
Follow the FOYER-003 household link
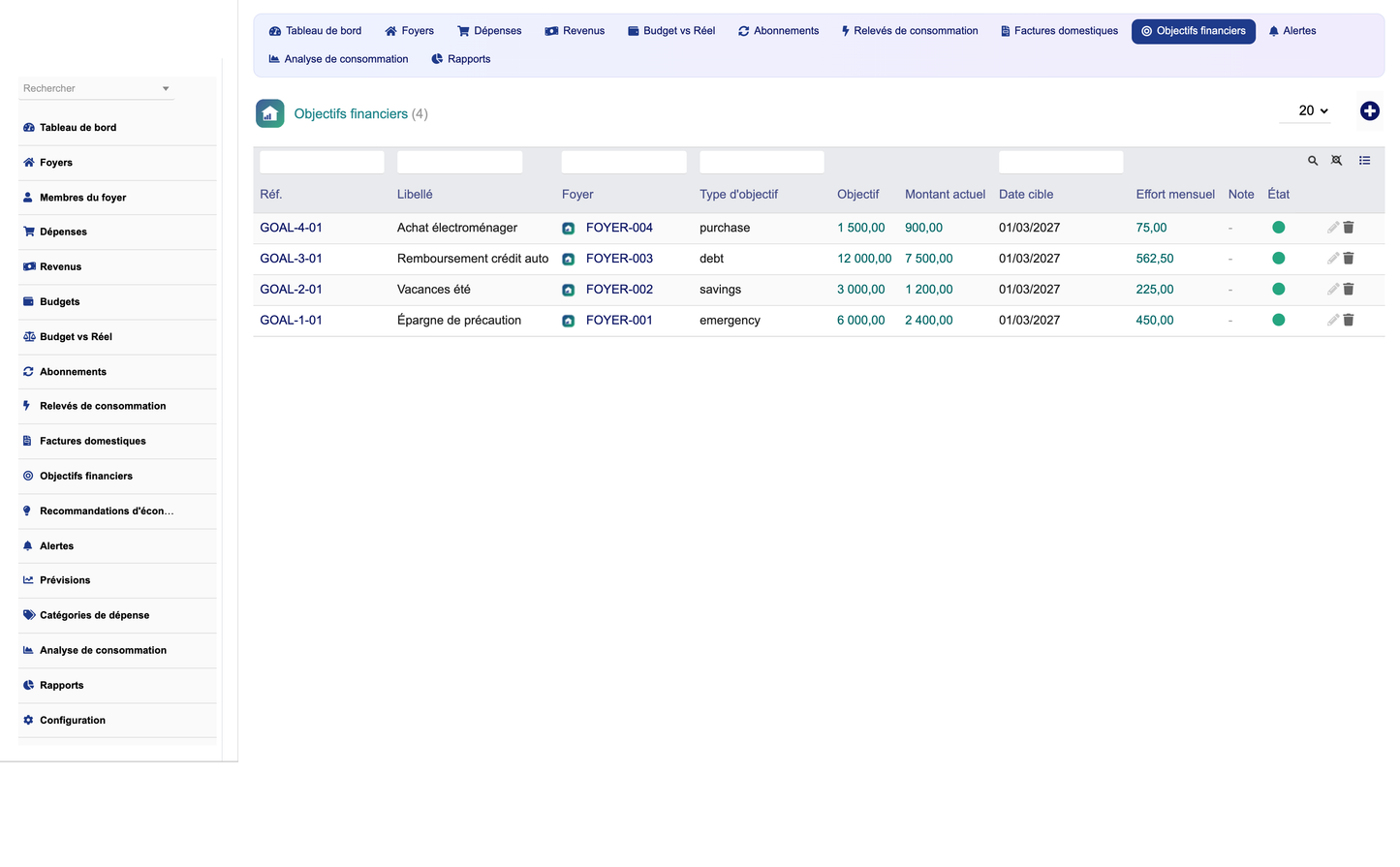(619, 259)
